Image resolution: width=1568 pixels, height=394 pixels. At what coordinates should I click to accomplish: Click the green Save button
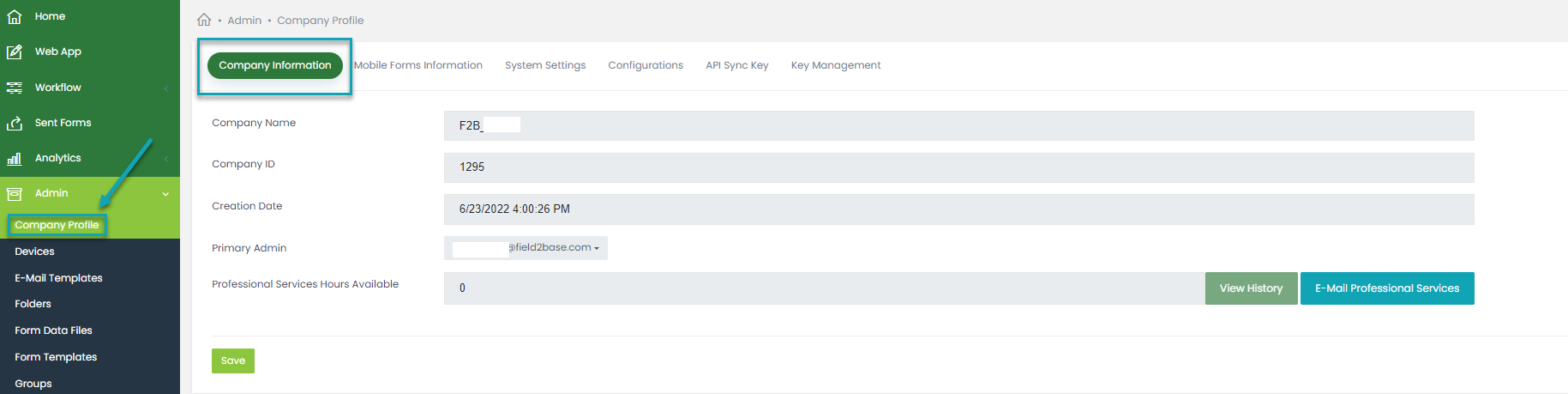pos(233,361)
